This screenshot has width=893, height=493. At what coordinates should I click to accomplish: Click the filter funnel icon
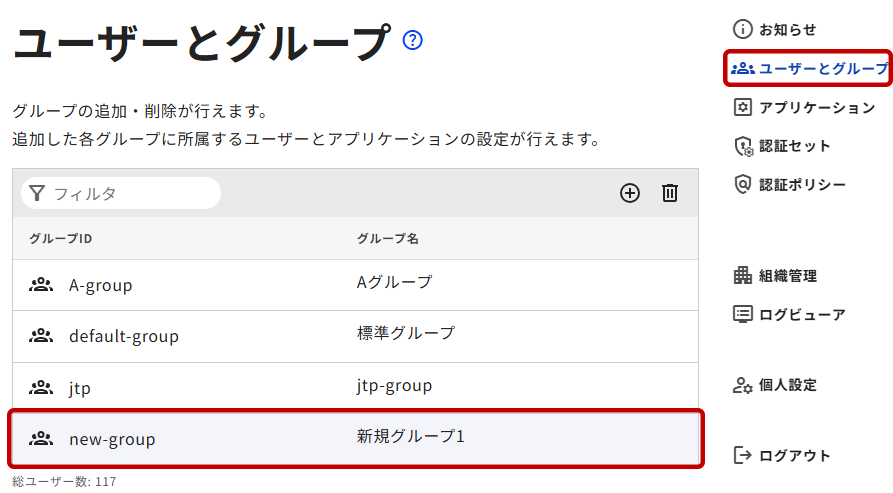click(x=37, y=193)
